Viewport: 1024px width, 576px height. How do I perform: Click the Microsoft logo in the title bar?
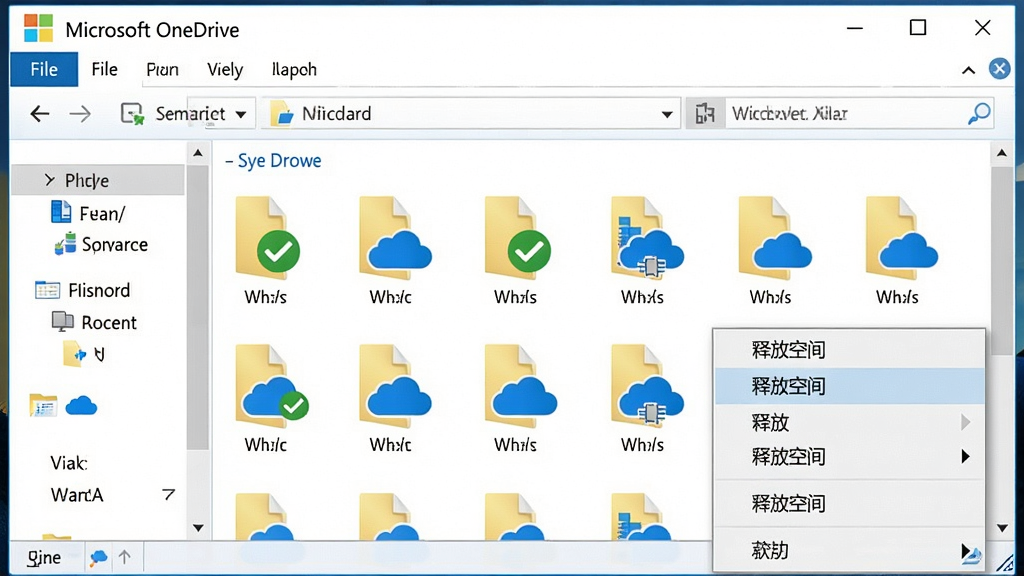click(x=39, y=29)
